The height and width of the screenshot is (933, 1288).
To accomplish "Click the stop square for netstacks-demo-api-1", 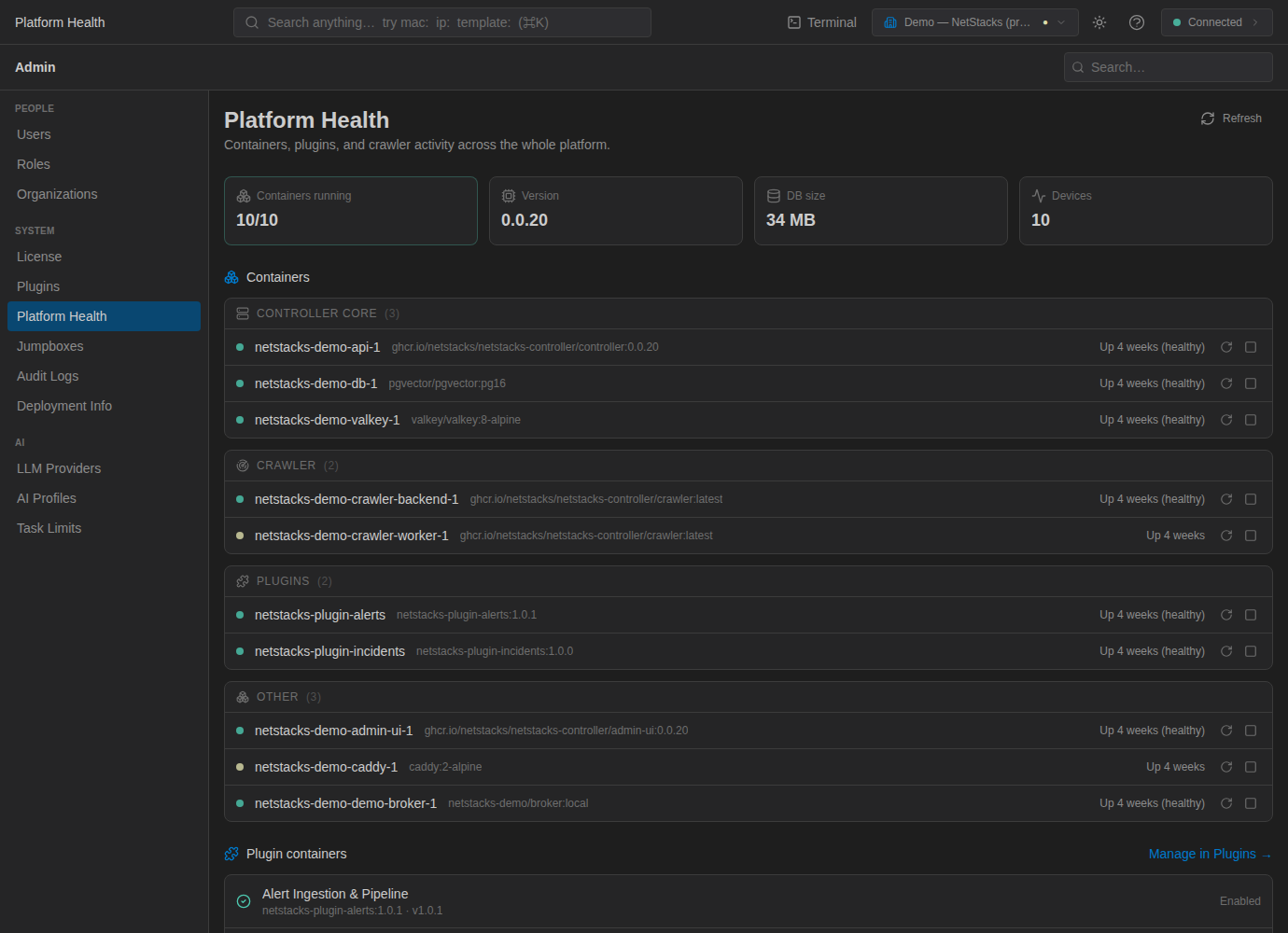I will (1251, 347).
